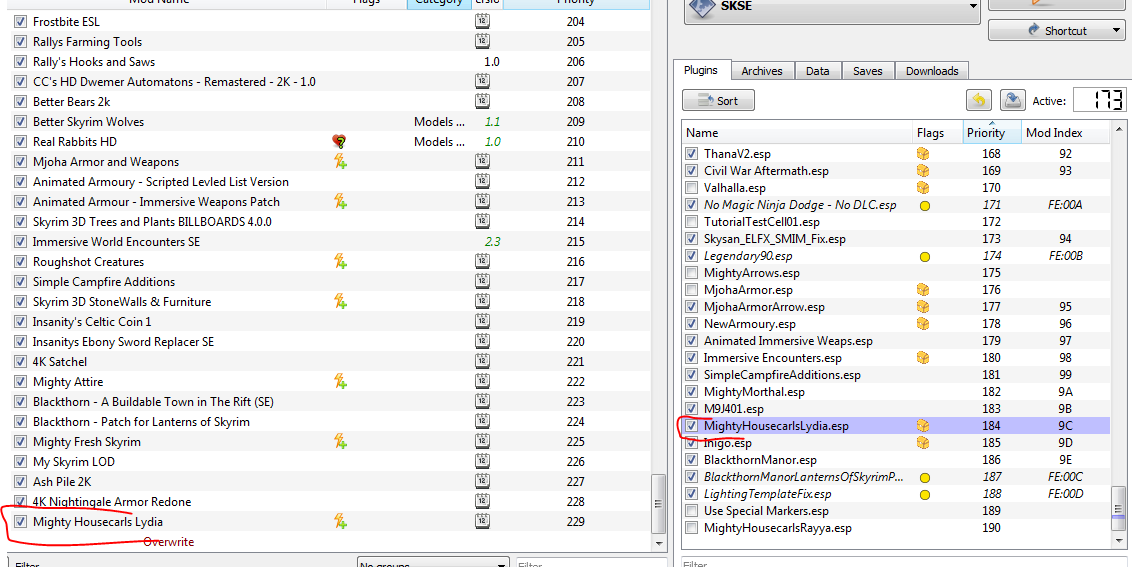Viewport: 1132px width, 567px height.
Task: Switch to the Archives tab
Action: tap(761, 71)
